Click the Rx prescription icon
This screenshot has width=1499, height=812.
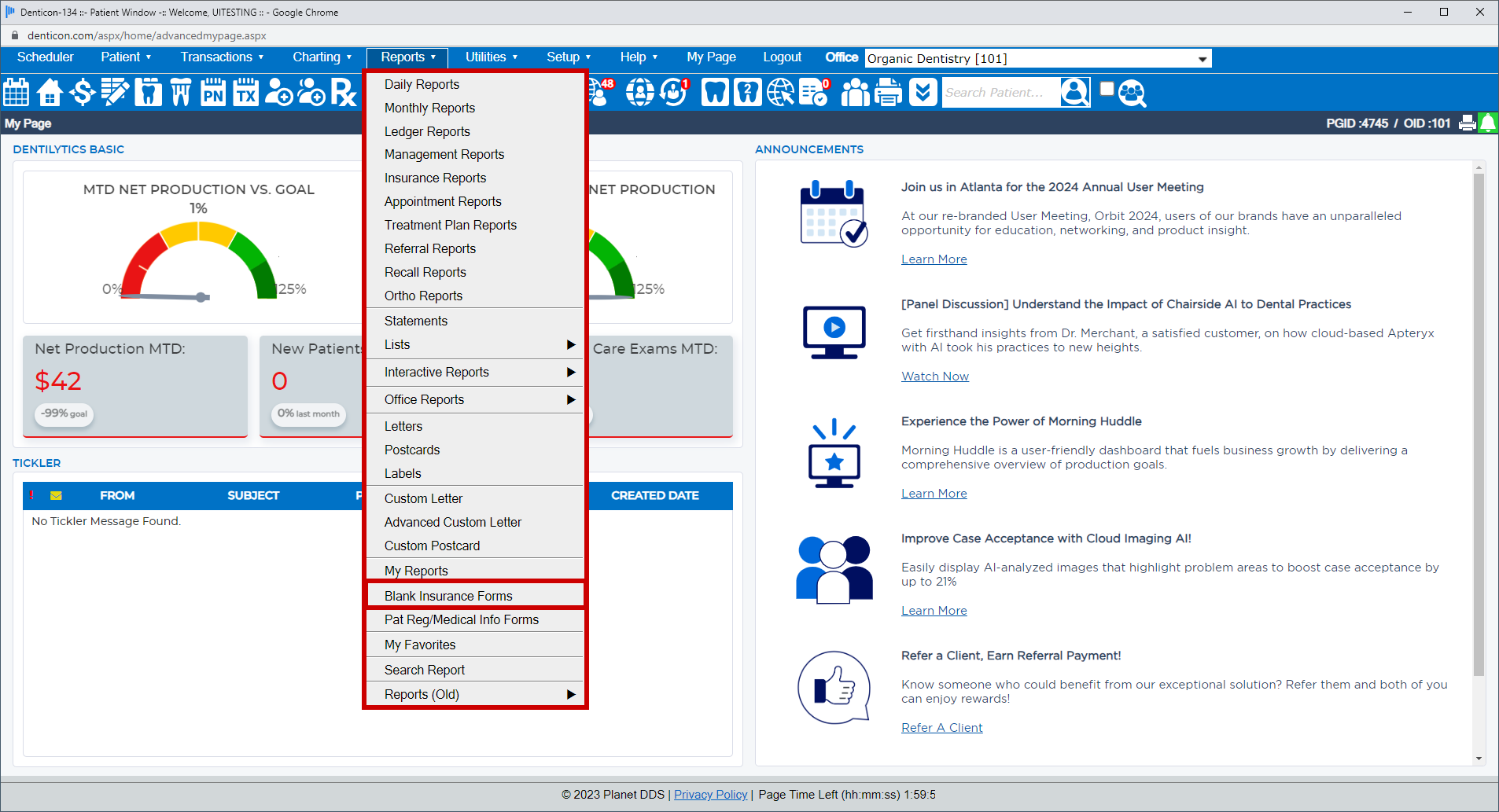tap(344, 93)
